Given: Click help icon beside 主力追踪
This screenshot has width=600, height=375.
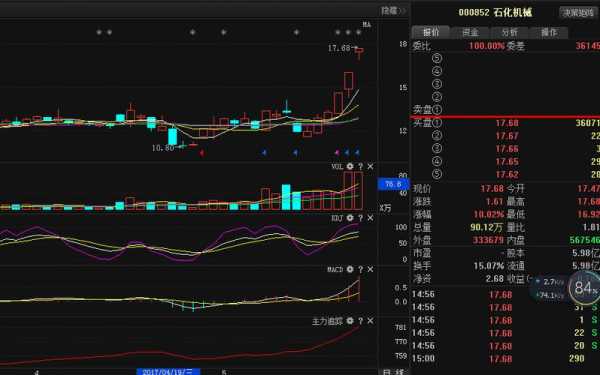Looking at the screenshot, I should point(360,321).
